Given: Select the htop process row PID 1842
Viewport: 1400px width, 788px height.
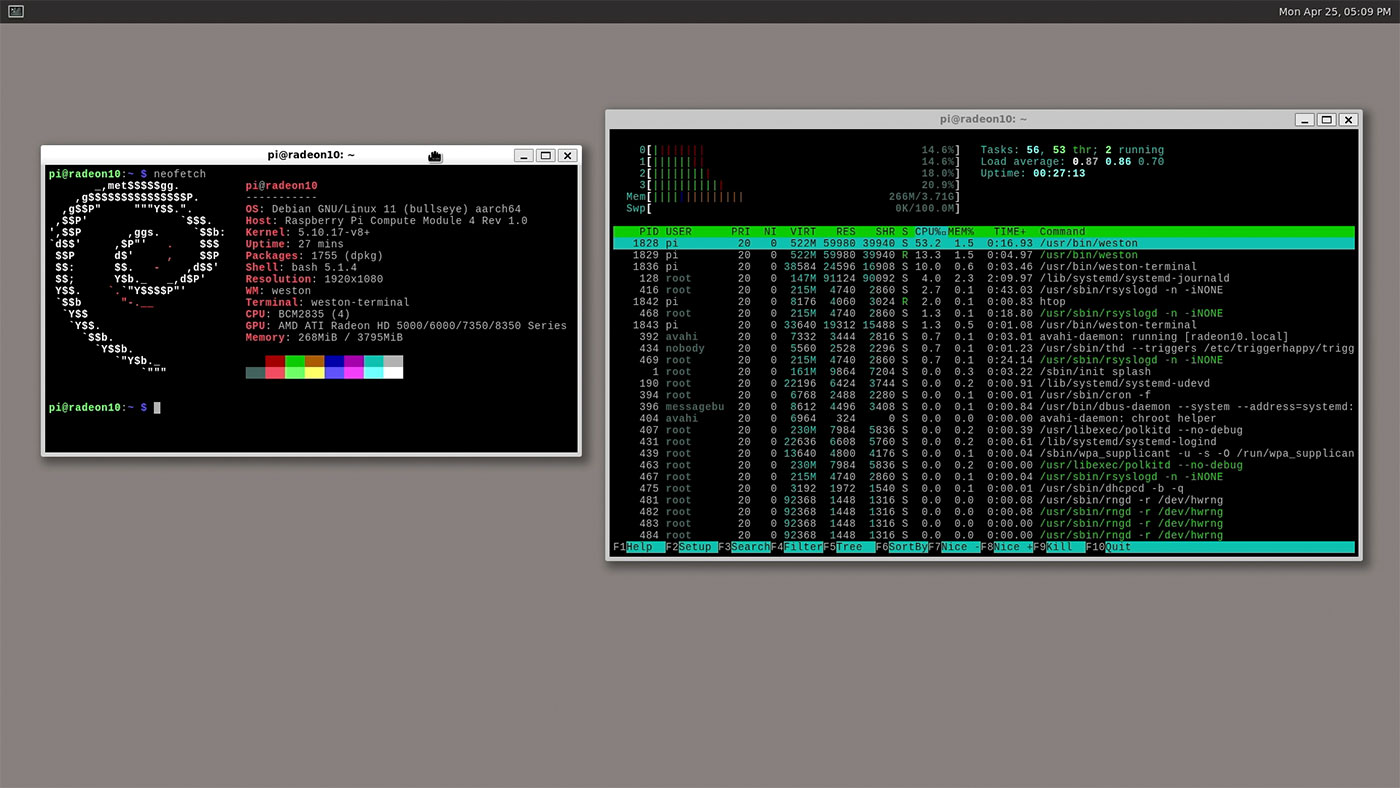Looking at the screenshot, I should pos(984,301).
